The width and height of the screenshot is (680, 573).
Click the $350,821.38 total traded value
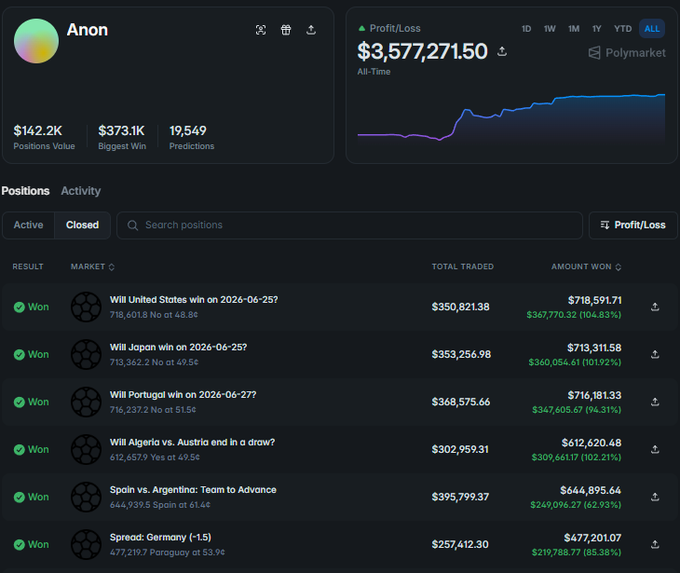coord(461,307)
